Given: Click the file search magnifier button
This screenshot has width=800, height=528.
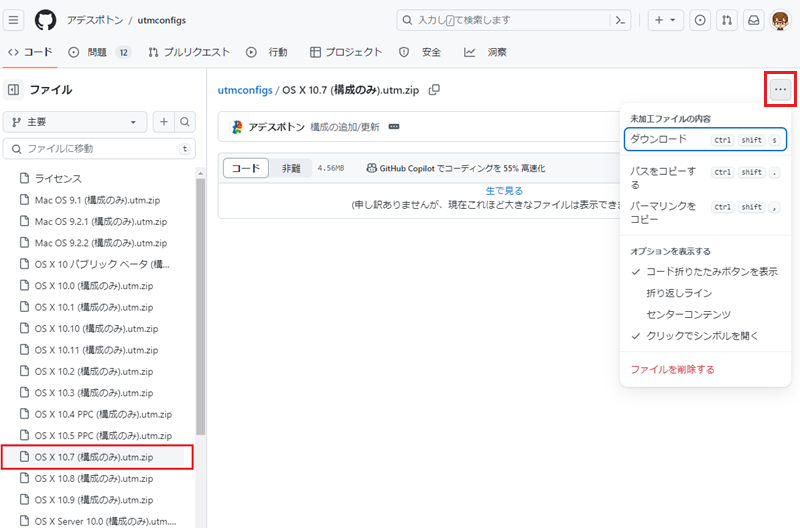Looking at the screenshot, I should [x=185, y=122].
